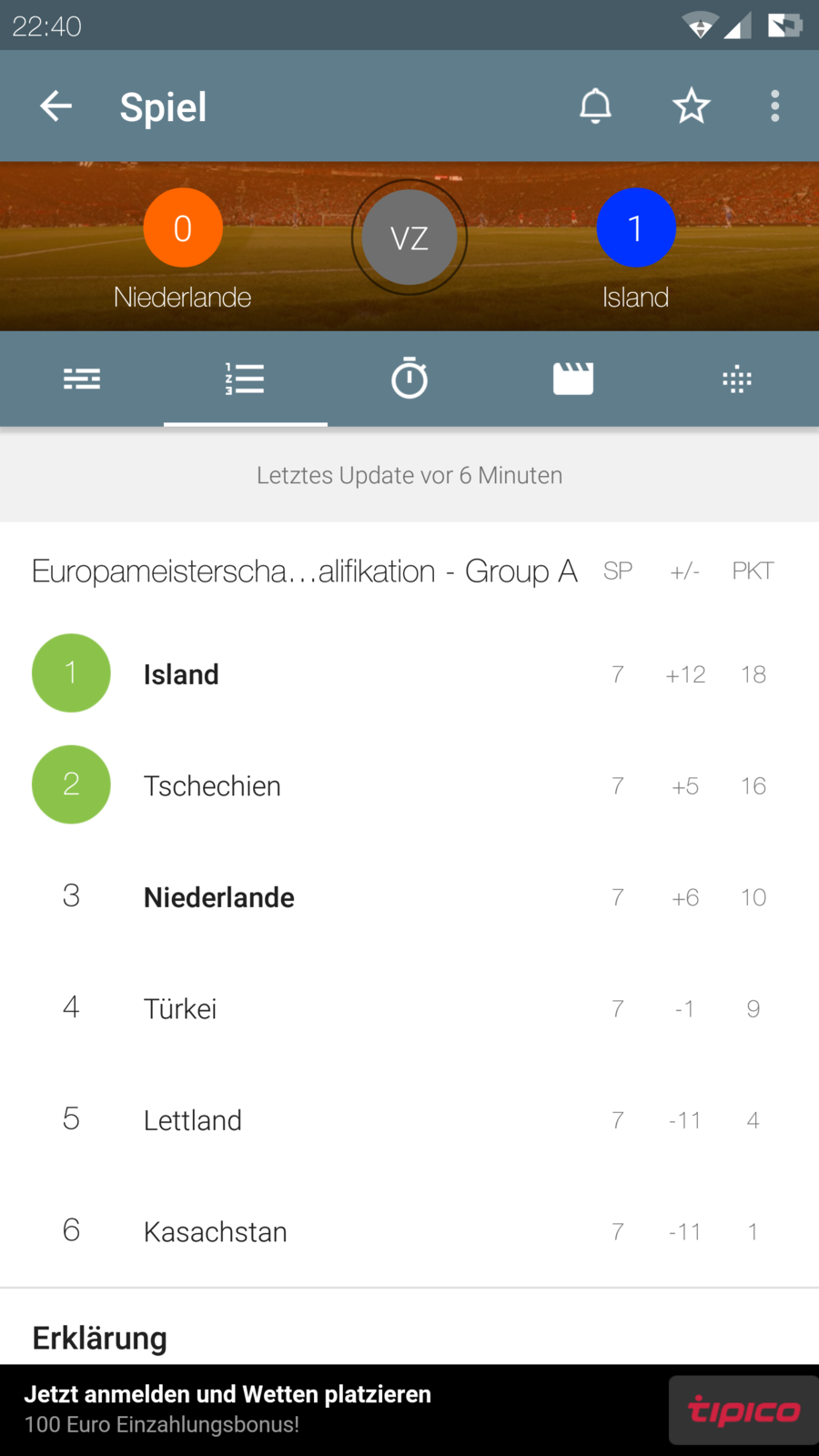Enable match notifications with bell icon
This screenshot has height=1456, width=819.
[x=595, y=106]
